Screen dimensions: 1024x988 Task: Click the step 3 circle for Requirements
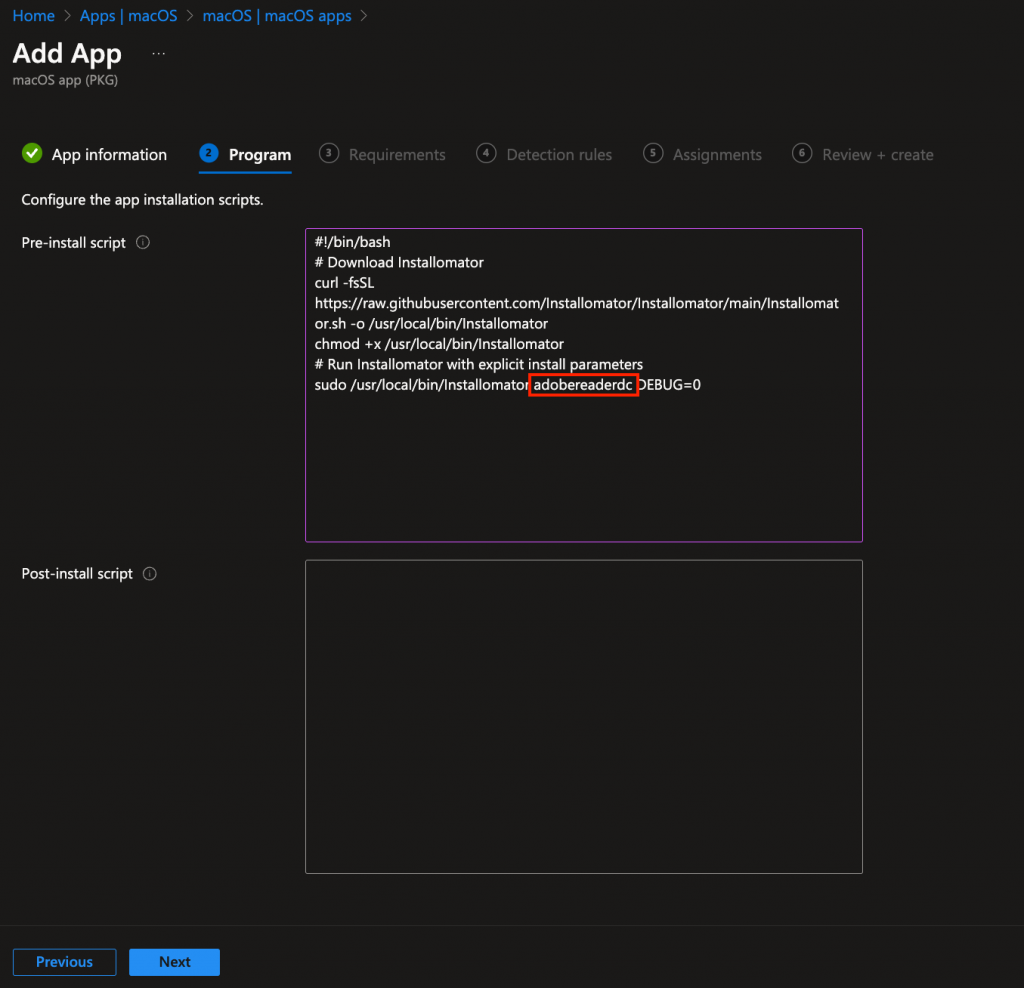point(328,154)
